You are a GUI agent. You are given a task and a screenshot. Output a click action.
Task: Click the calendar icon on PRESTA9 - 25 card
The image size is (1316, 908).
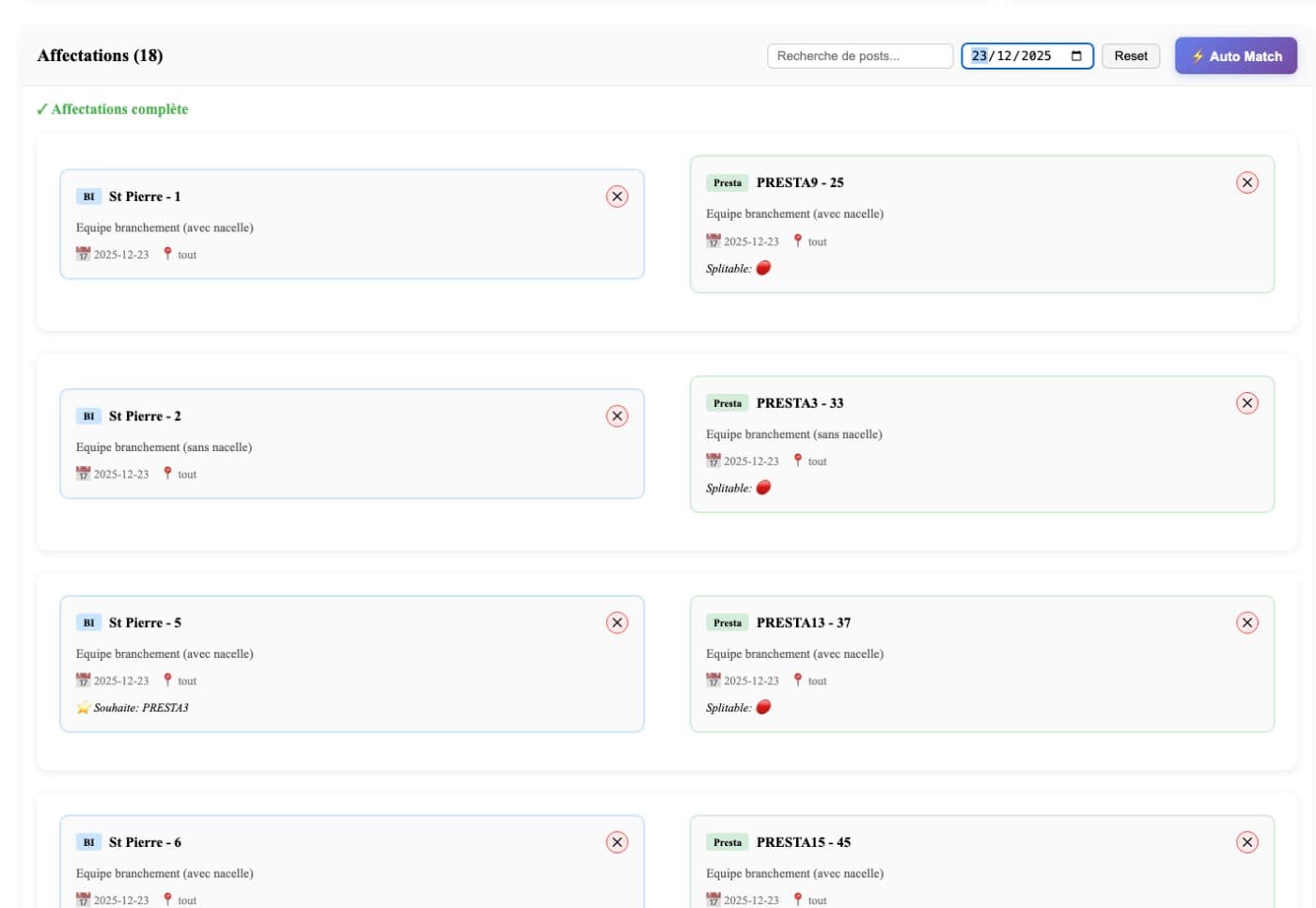point(713,241)
